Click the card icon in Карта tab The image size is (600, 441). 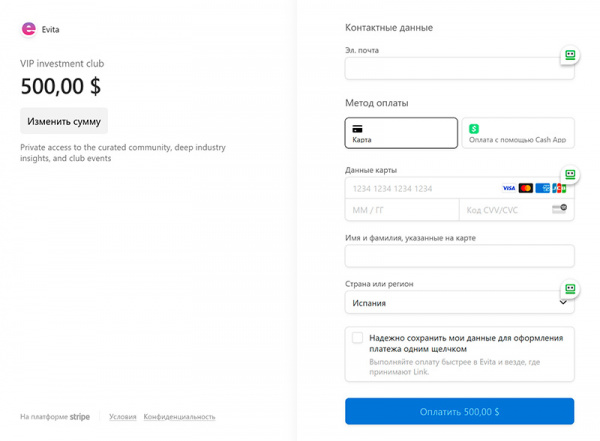(x=357, y=128)
